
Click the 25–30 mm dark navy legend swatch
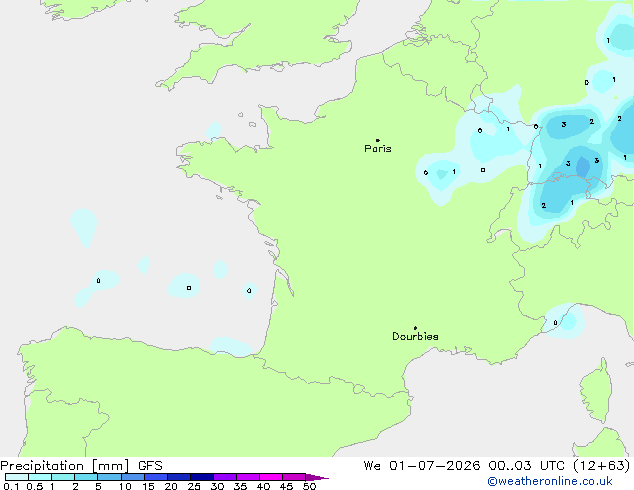(x=201, y=477)
